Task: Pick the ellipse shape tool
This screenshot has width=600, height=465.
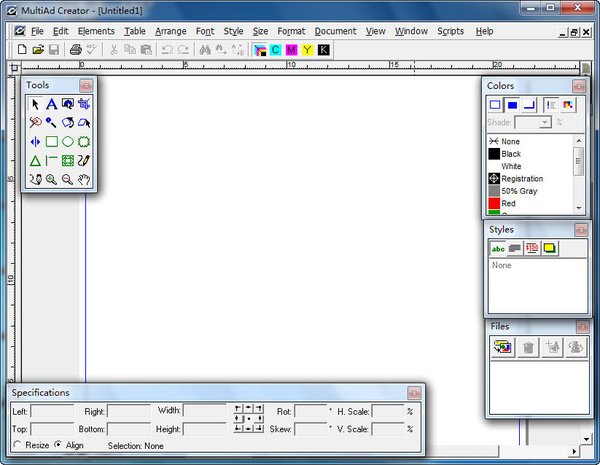Action: tap(68, 142)
